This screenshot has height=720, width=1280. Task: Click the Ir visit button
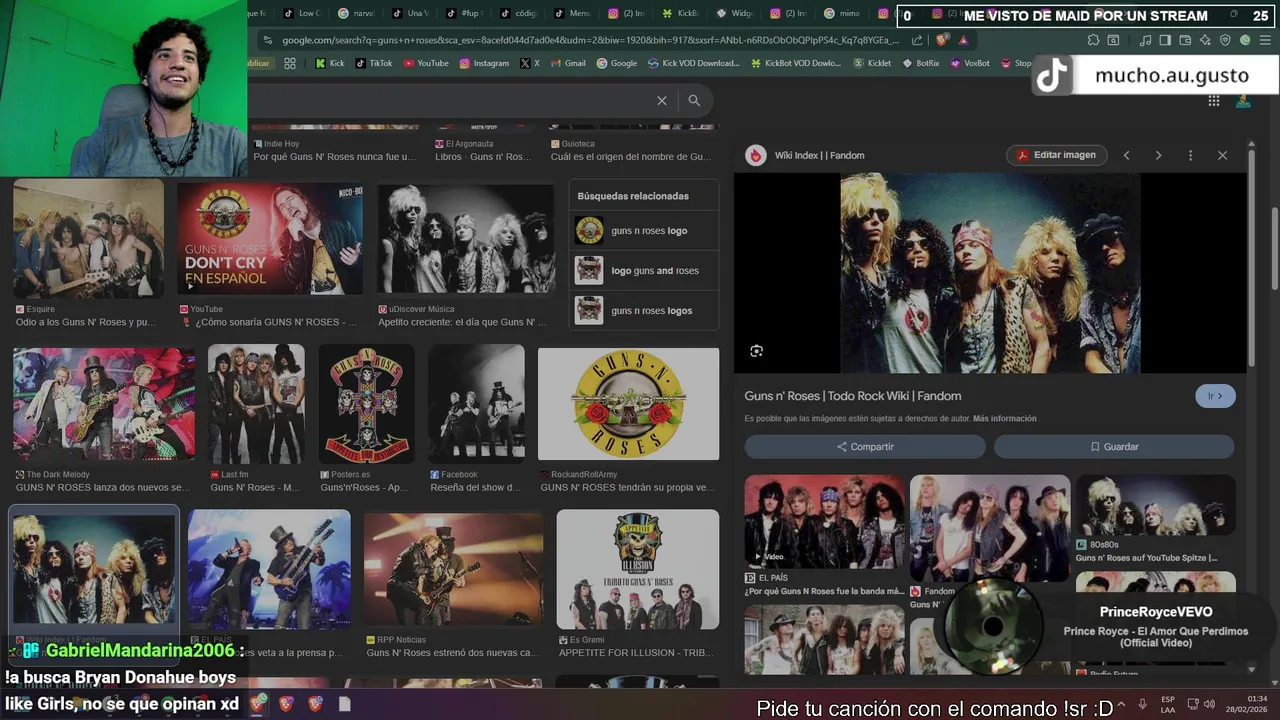(1215, 396)
